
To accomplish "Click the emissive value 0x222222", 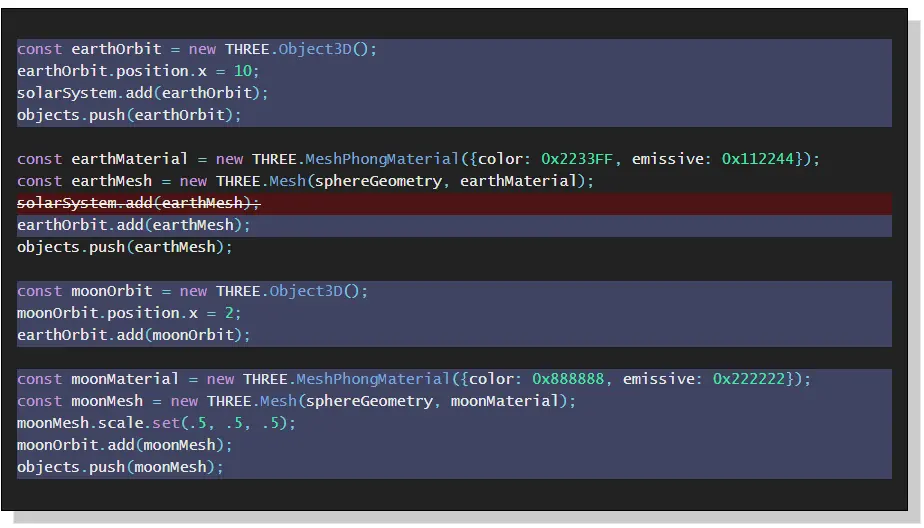I will pyautogui.click(x=749, y=379).
